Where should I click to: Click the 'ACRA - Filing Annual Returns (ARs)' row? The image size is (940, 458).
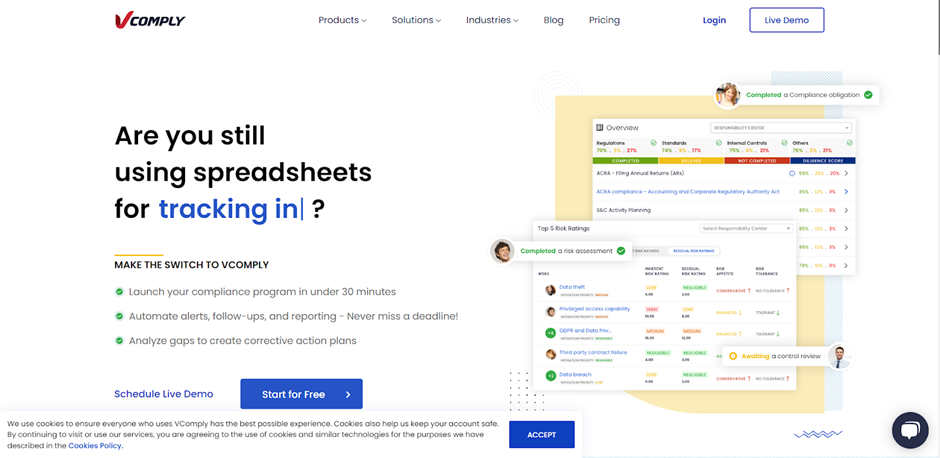[724, 173]
